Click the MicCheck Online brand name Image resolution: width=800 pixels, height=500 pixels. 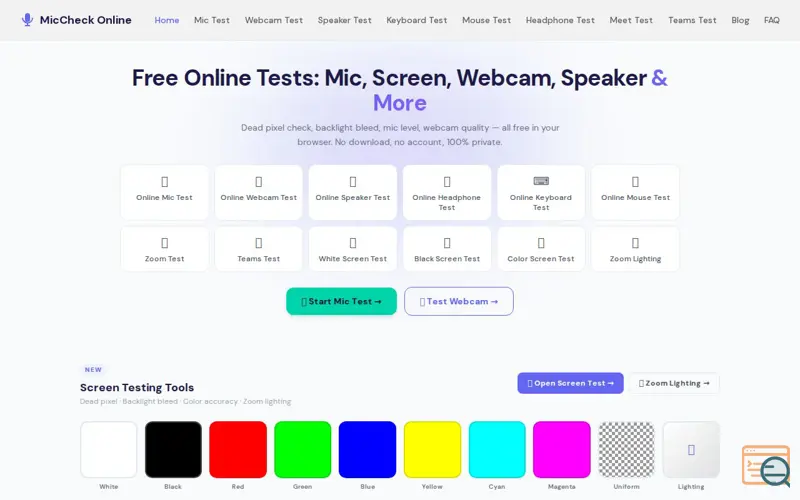pyautogui.click(x=86, y=20)
